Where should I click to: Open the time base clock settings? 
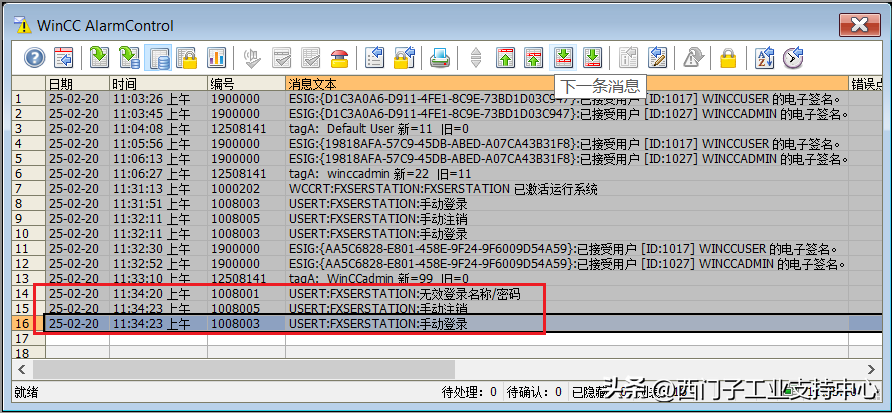(x=793, y=58)
